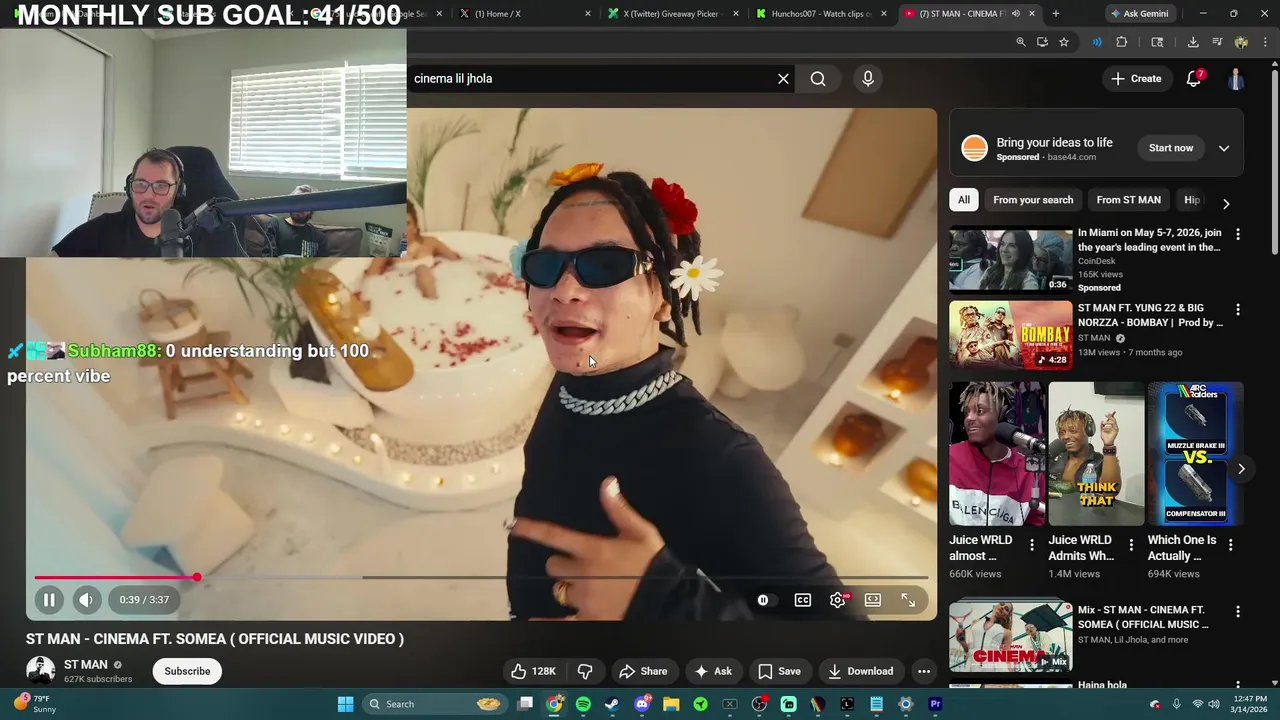Show next Shorts with arrow
The height and width of the screenshot is (720, 1280).
(x=1241, y=468)
